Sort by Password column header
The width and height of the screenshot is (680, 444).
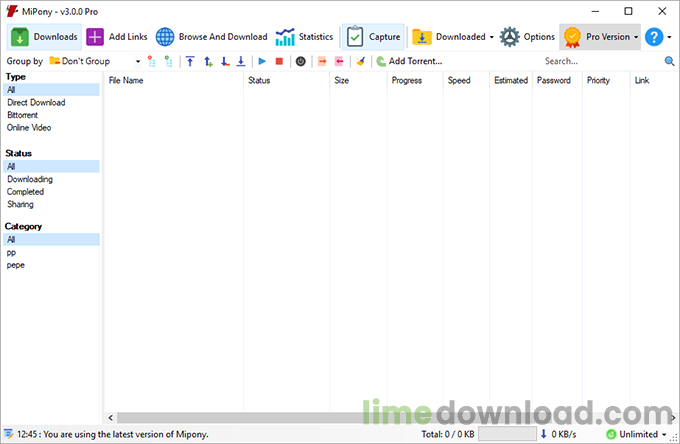[x=557, y=80]
